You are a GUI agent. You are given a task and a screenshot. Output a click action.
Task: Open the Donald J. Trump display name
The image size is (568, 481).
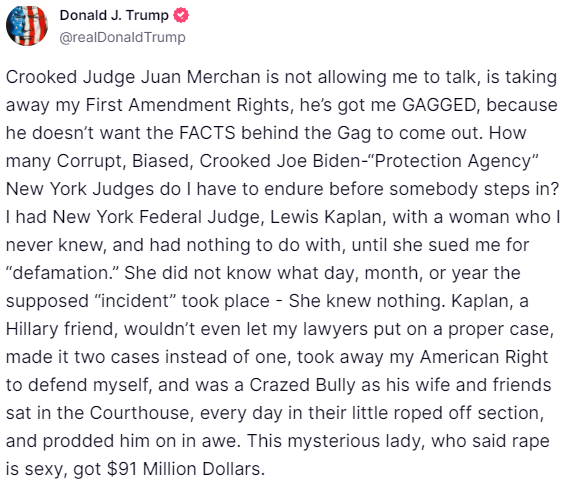pyautogui.click(x=114, y=16)
